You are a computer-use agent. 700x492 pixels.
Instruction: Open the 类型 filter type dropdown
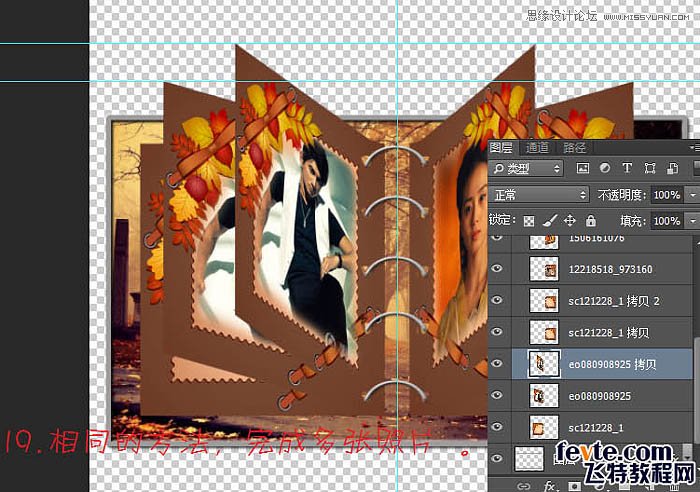527,168
